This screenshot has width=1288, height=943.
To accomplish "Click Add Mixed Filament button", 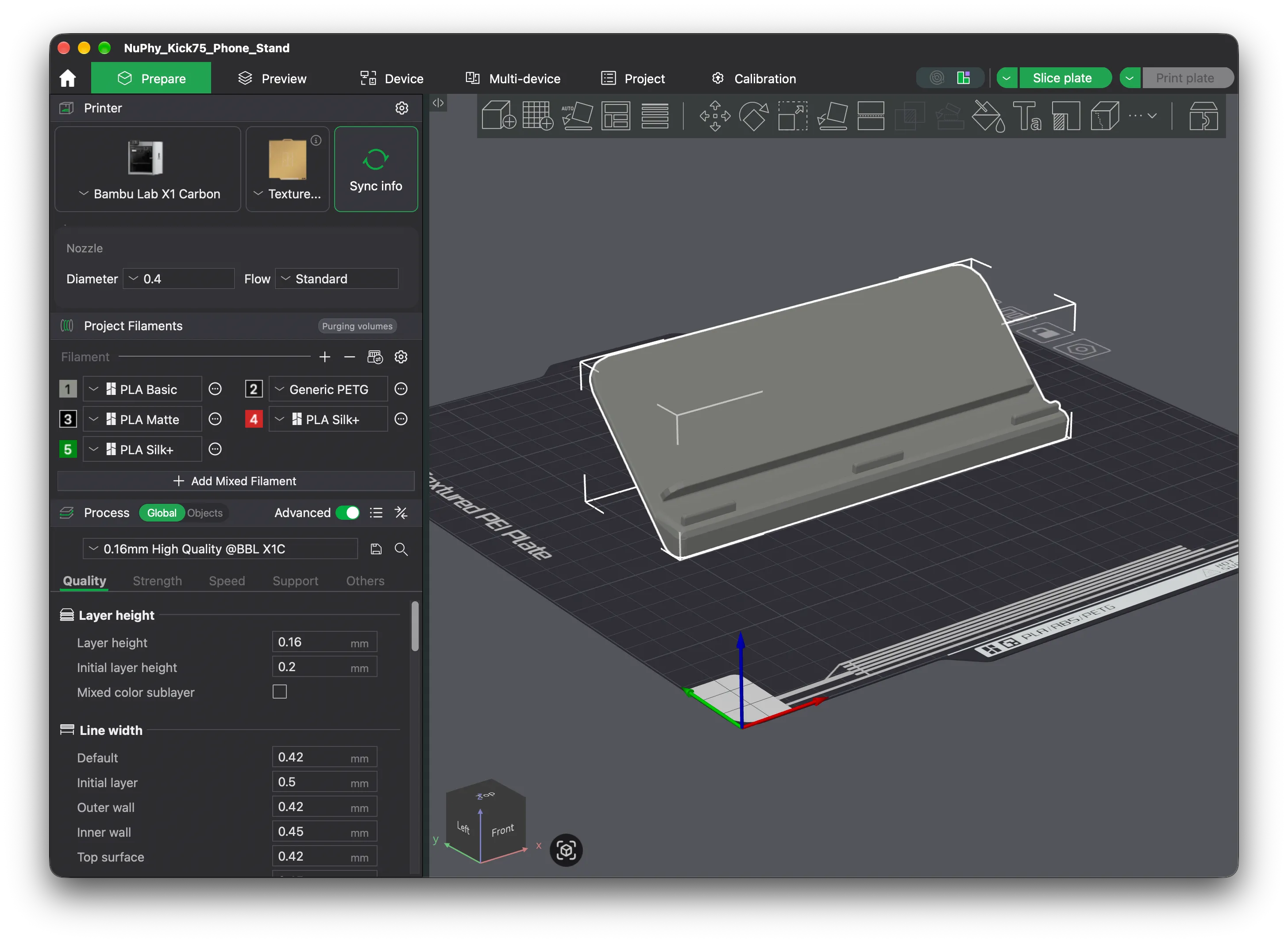I will click(235, 481).
